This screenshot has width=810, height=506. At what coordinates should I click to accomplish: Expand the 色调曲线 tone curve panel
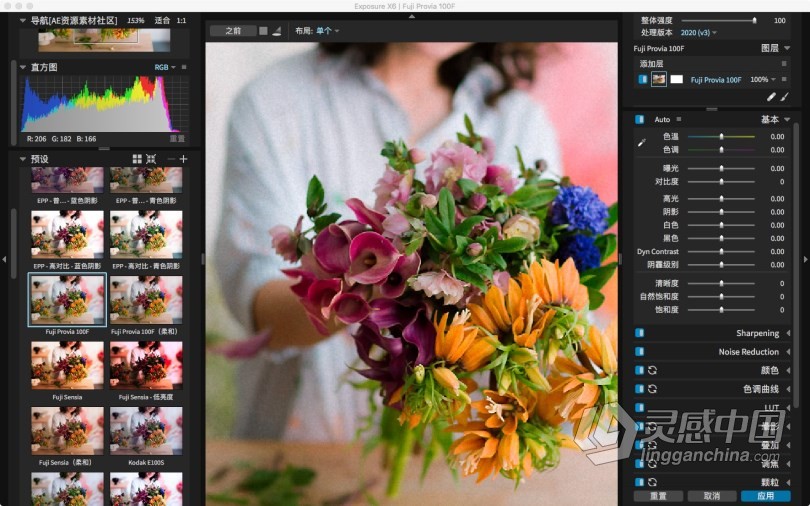click(788, 389)
